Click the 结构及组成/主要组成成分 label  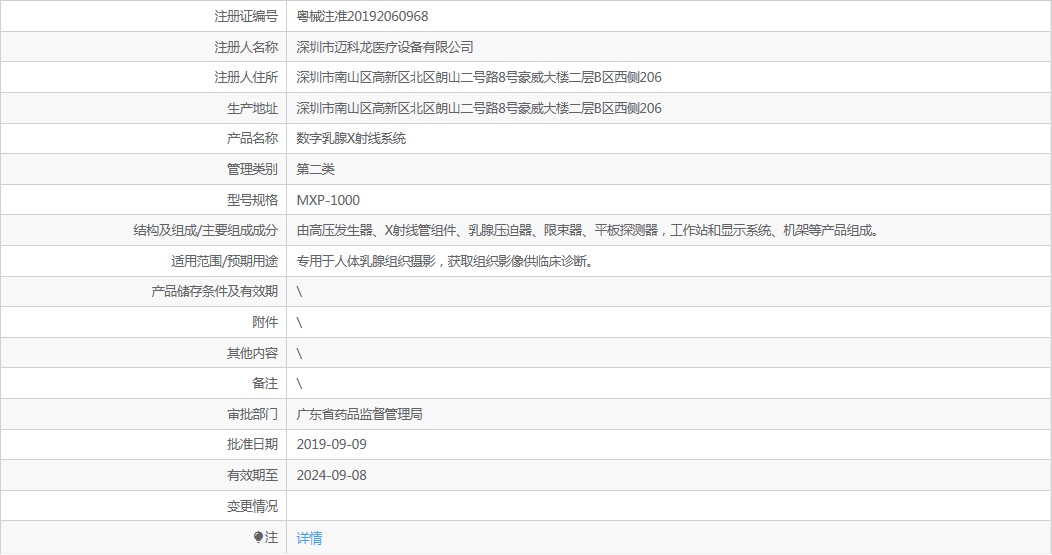pyautogui.click(x=205, y=230)
